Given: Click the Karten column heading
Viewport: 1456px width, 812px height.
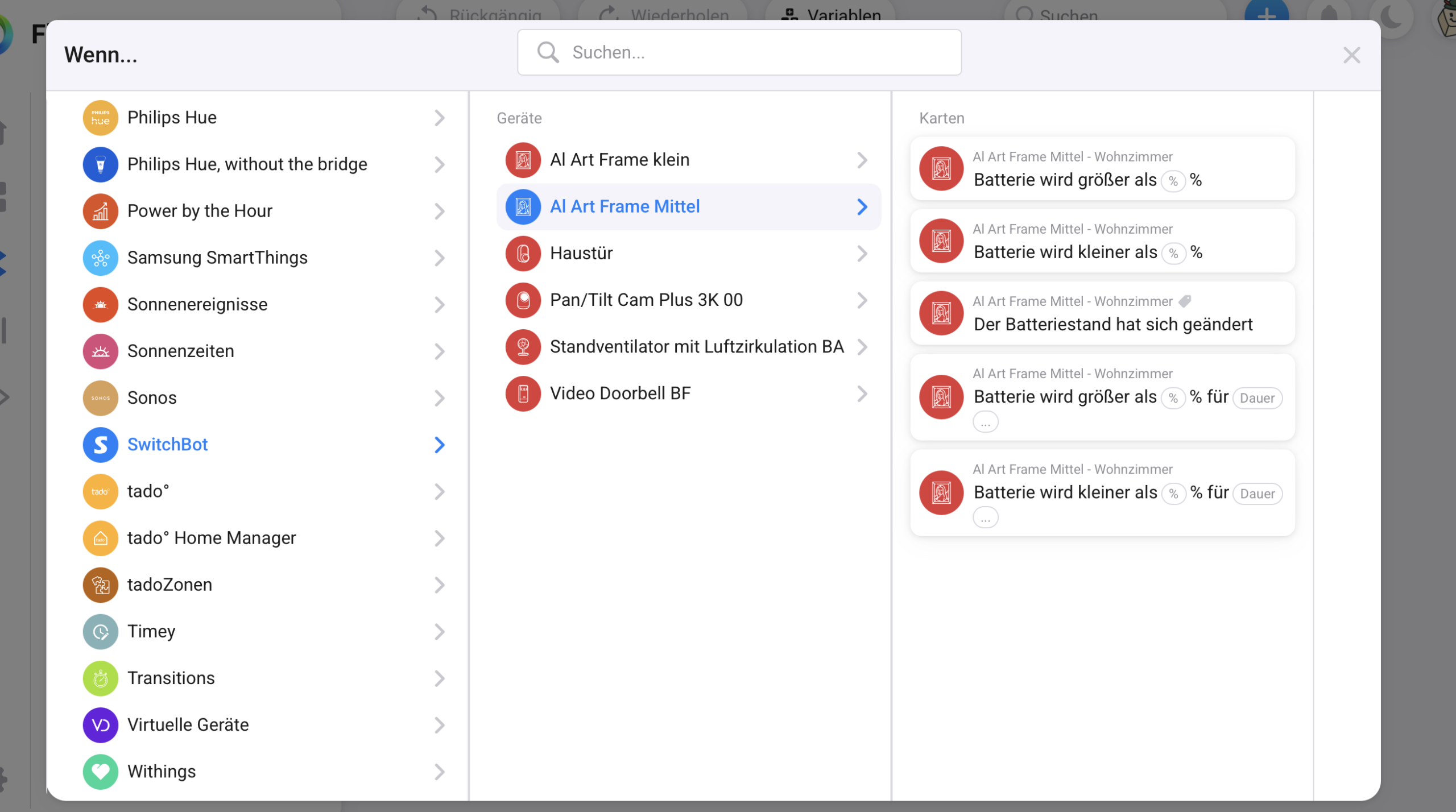Looking at the screenshot, I should (x=941, y=118).
